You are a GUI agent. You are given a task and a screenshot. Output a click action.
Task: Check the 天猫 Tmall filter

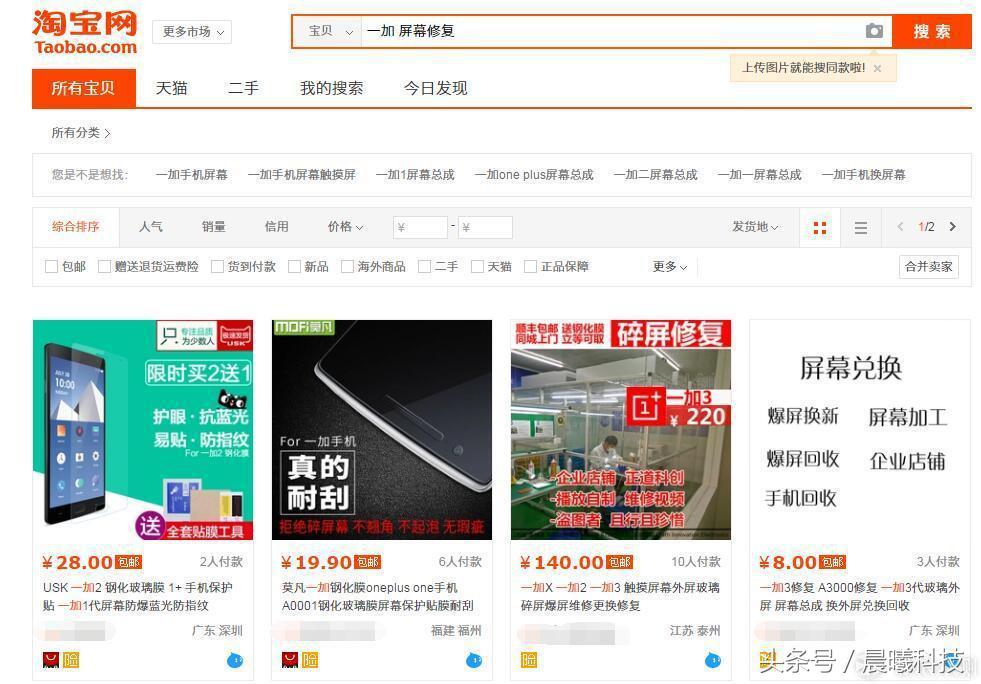point(478,266)
